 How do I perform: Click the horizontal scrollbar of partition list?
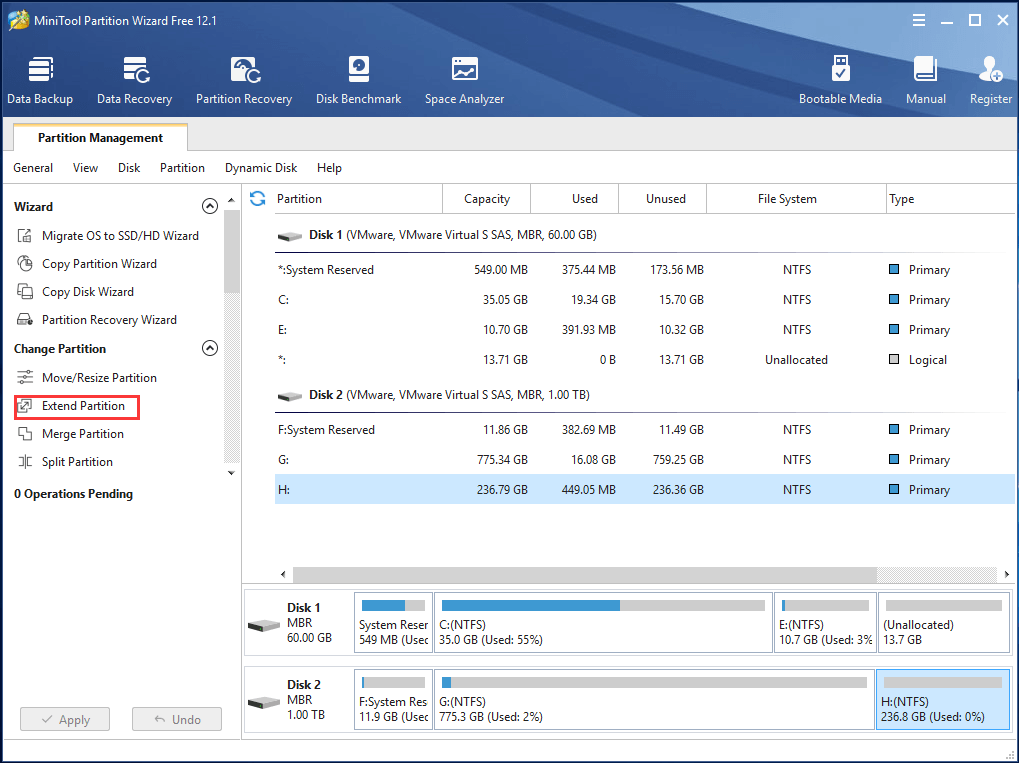[585, 574]
